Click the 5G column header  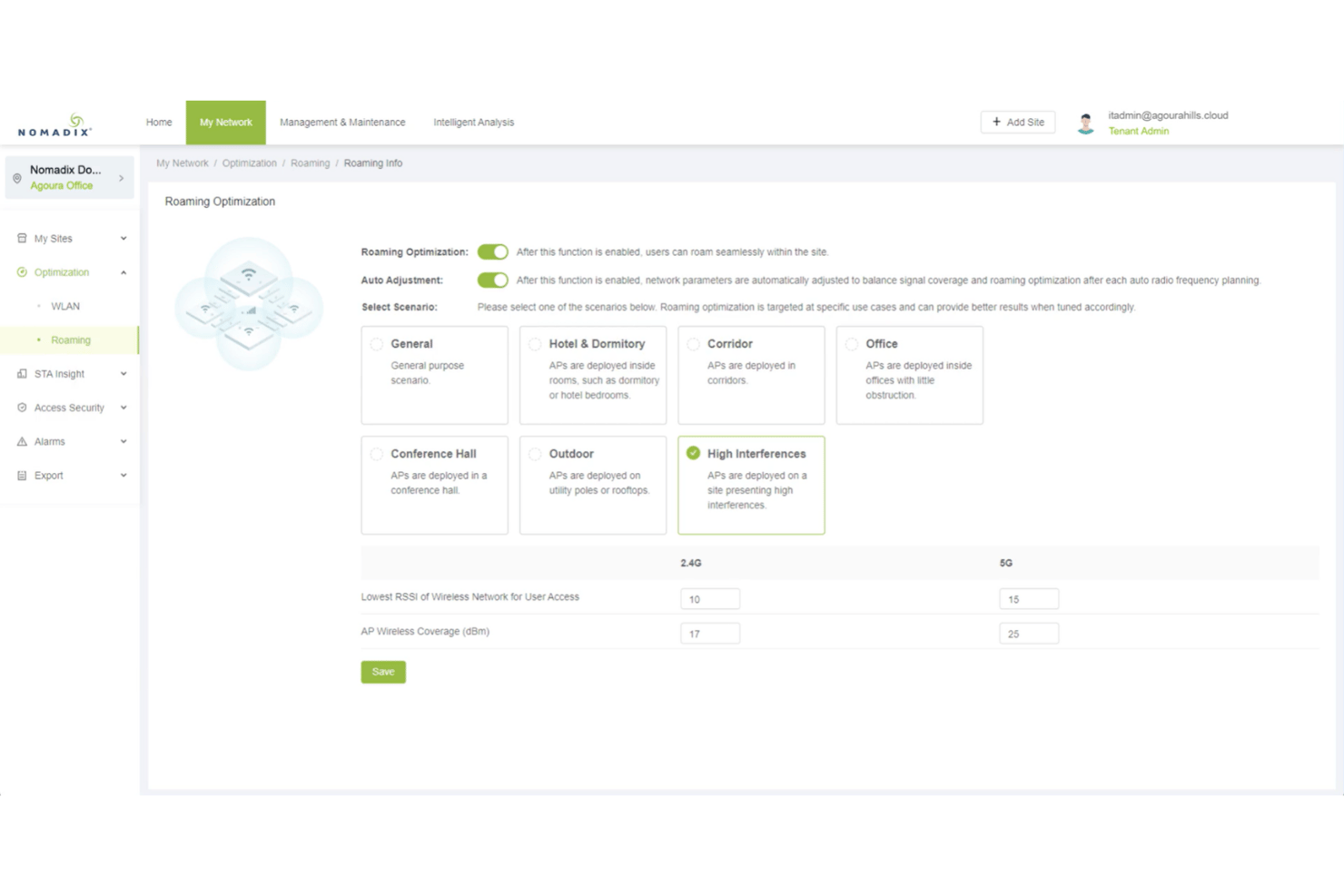(x=1005, y=563)
